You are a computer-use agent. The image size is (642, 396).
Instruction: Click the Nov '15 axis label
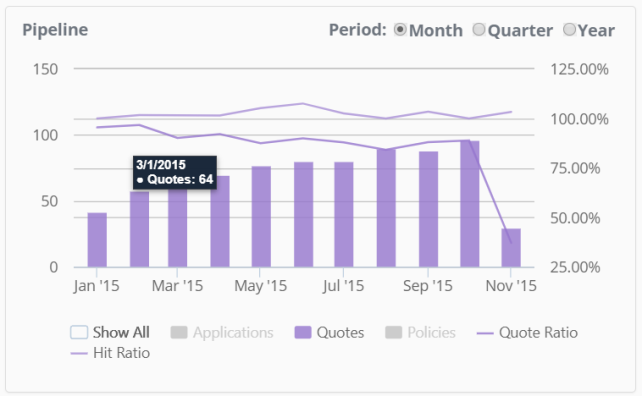511,286
